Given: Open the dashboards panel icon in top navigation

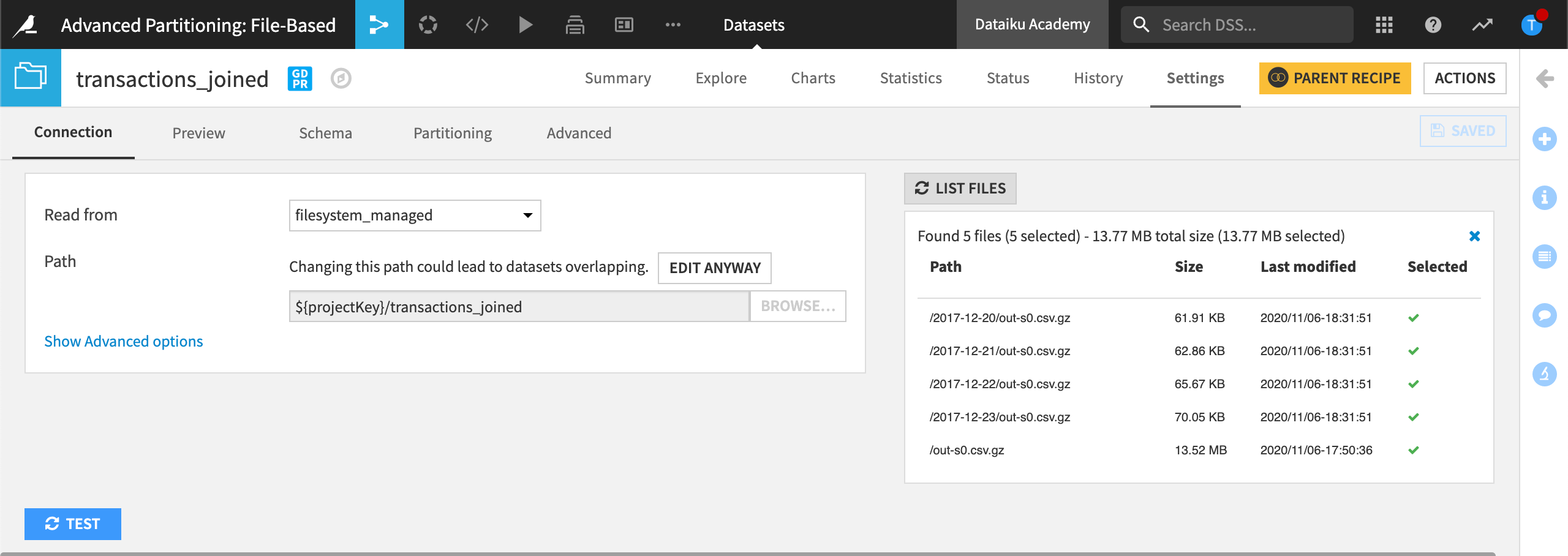Looking at the screenshot, I should click(624, 24).
